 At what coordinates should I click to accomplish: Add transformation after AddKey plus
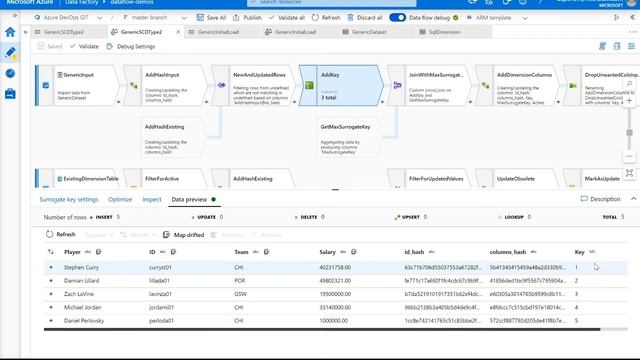point(382,102)
